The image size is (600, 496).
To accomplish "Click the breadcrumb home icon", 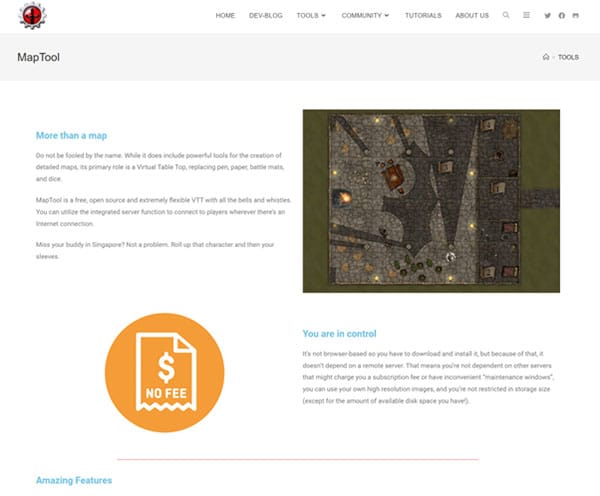I will pyautogui.click(x=546, y=57).
